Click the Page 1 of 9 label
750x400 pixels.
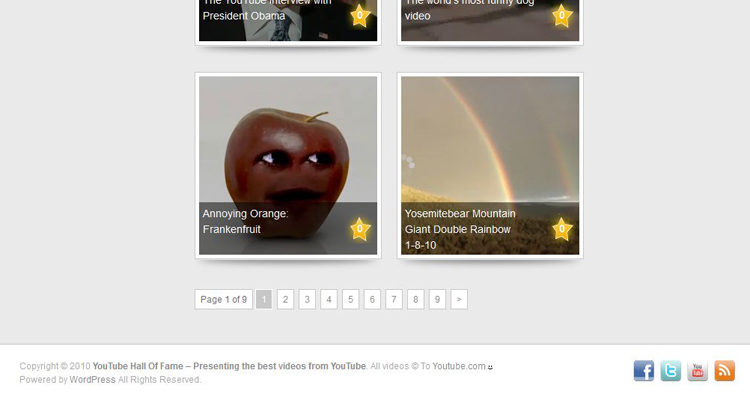tap(223, 300)
